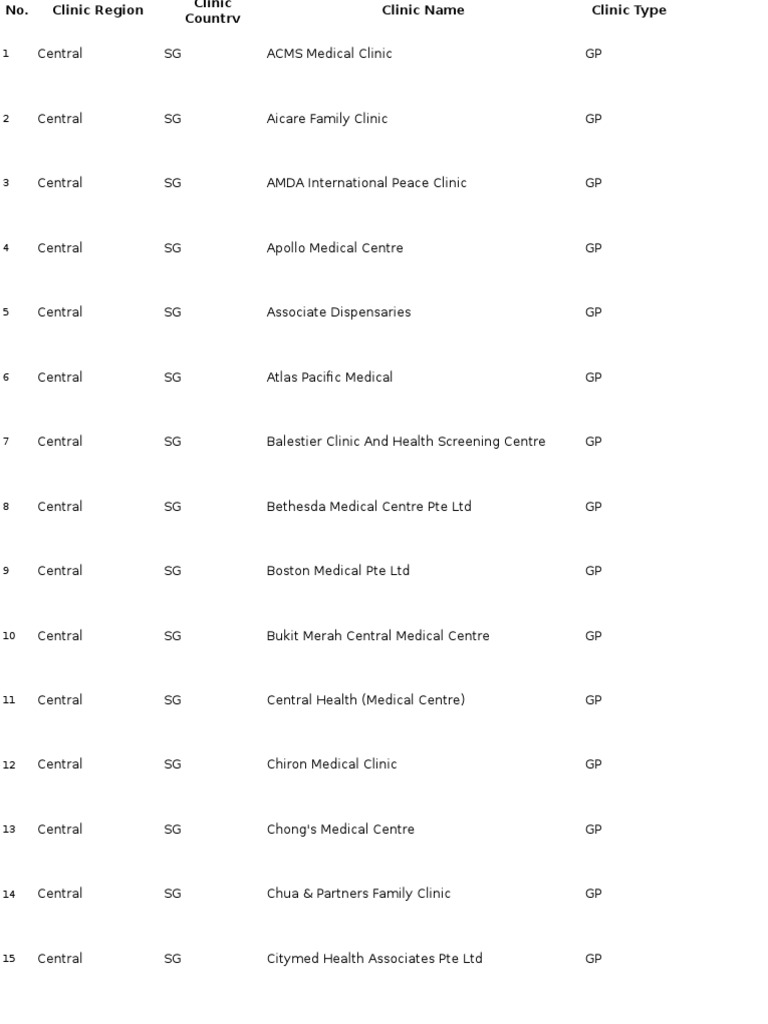Select ACMS Medical Clinic entry

[x=329, y=54]
